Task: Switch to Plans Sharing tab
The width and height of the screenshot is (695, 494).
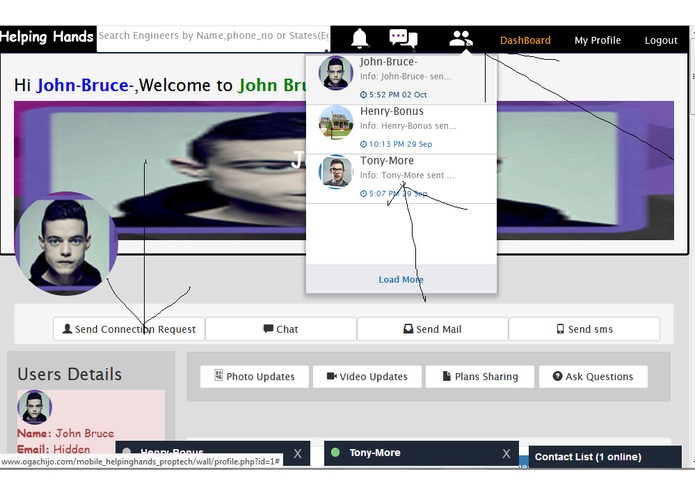Action: click(x=480, y=377)
